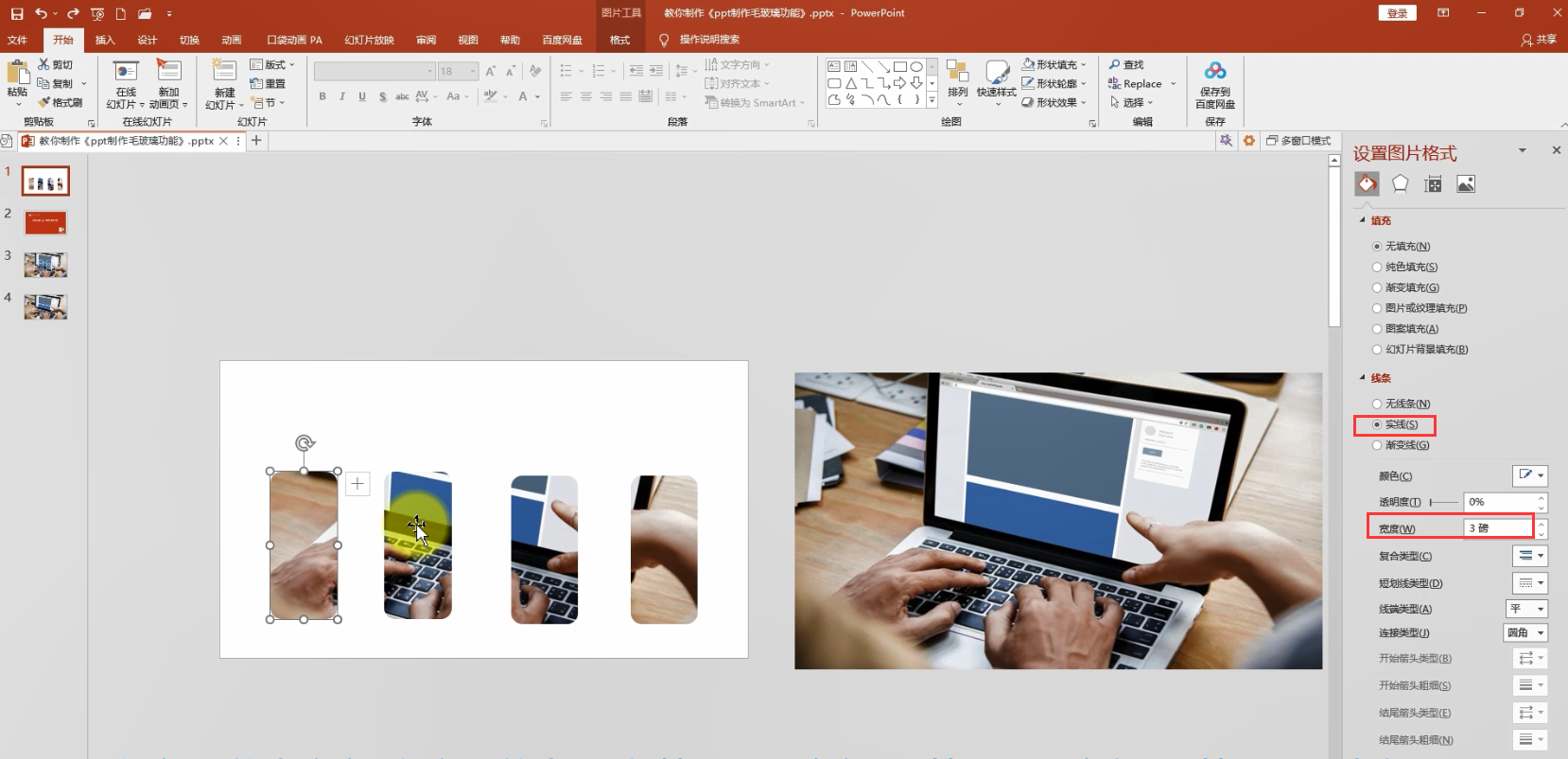The height and width of the screenshot is (759, 1568).
Task: Click the New Slide (新建幻灯片) icon
Action: (224, 72)
